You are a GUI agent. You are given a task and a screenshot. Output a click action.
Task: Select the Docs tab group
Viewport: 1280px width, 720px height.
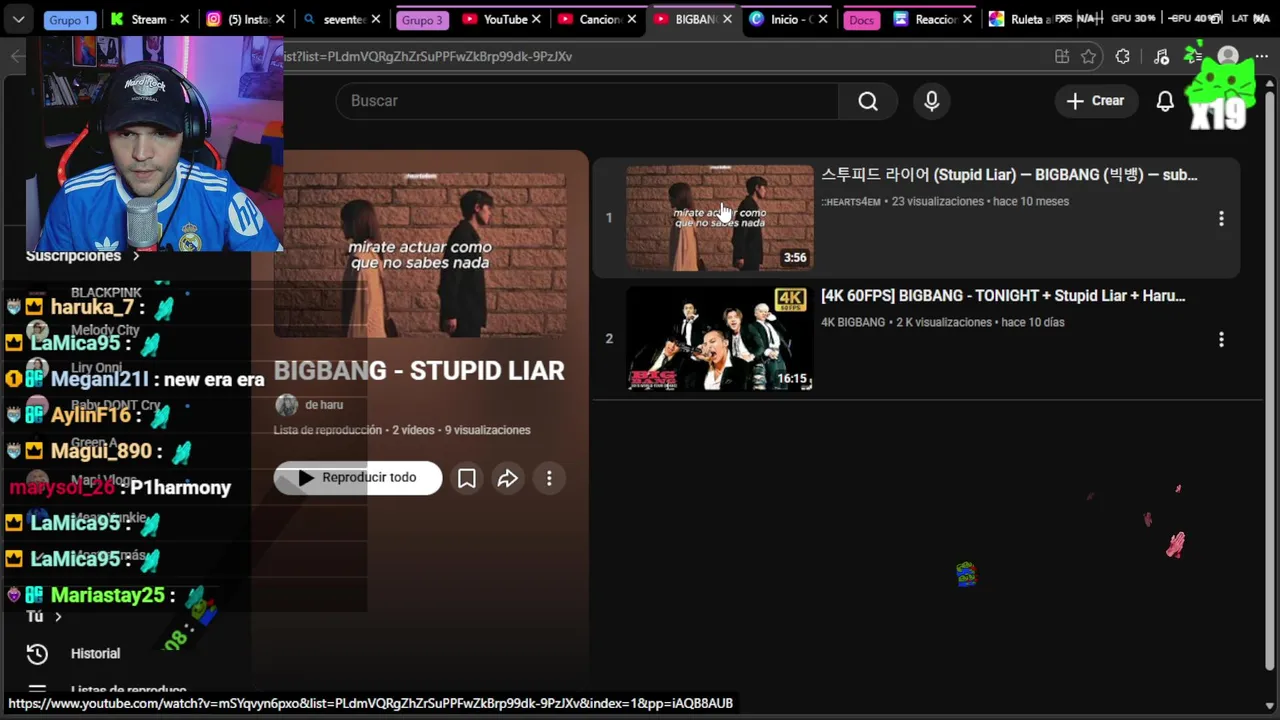861,20
